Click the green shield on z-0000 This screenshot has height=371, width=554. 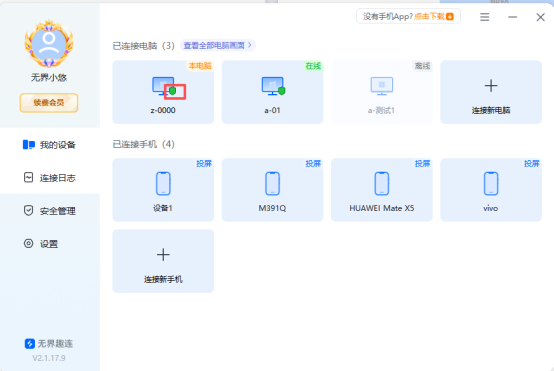tap(172, 91)
